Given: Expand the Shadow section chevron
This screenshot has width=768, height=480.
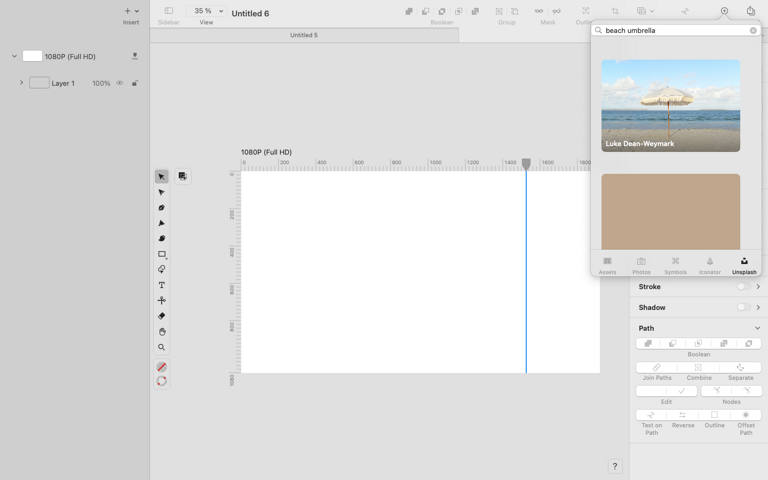Looking at the screenshot, I should click(x=758, y=307).
